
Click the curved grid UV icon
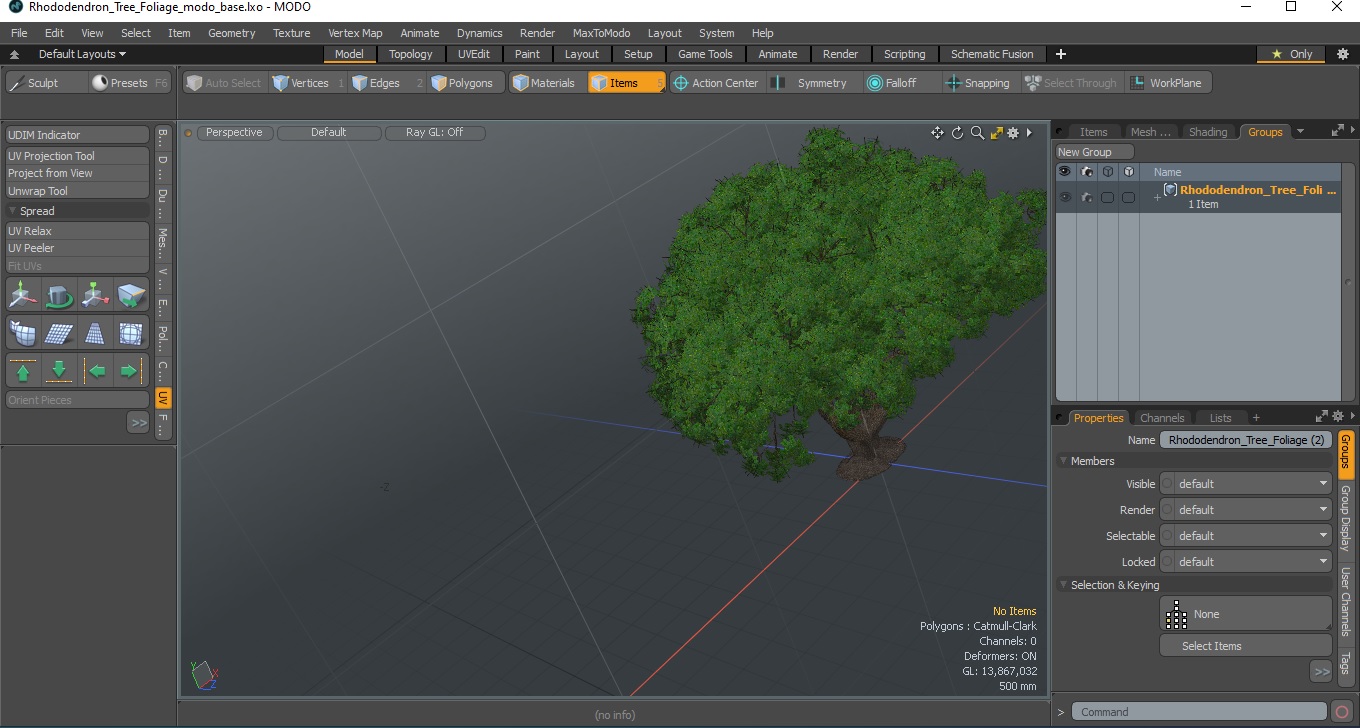(23, 333)
